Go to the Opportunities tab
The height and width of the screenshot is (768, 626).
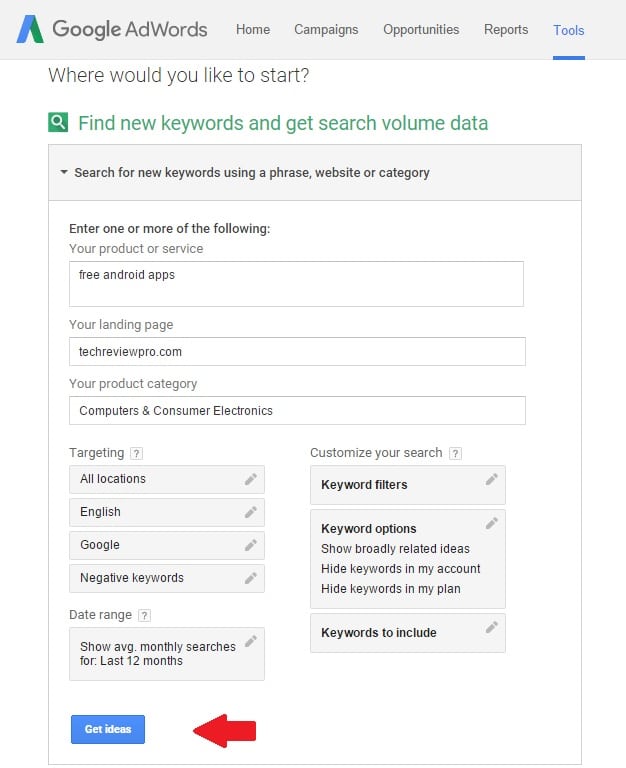[x=421, y=29]
